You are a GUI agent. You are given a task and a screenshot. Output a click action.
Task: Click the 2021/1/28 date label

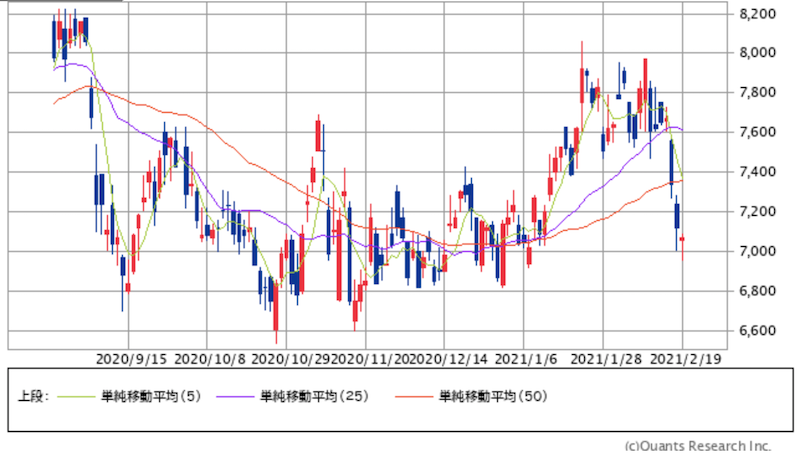coord(606,360)
